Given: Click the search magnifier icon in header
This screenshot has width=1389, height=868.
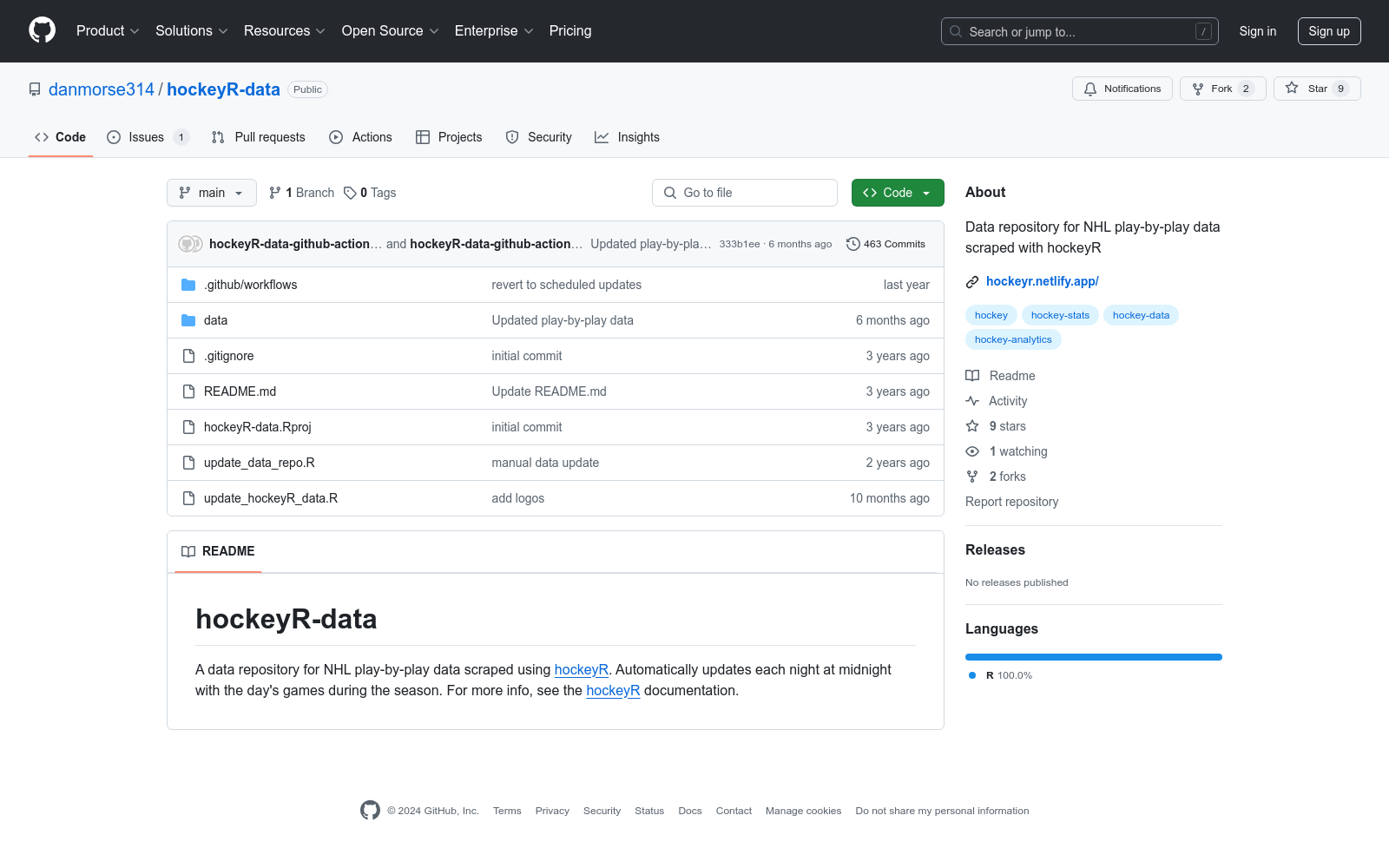Looking at the screenshot, I should (x=956, y=31).
